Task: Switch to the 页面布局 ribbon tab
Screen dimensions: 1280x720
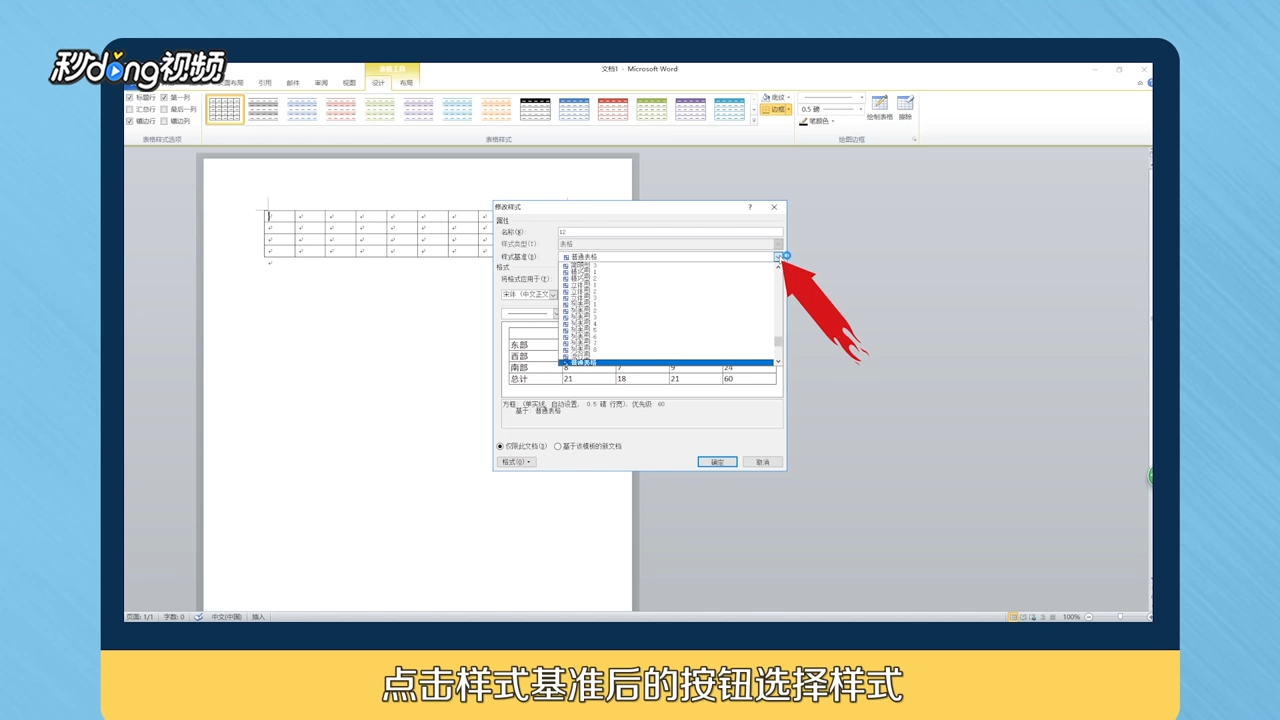Action: point(232,83)
